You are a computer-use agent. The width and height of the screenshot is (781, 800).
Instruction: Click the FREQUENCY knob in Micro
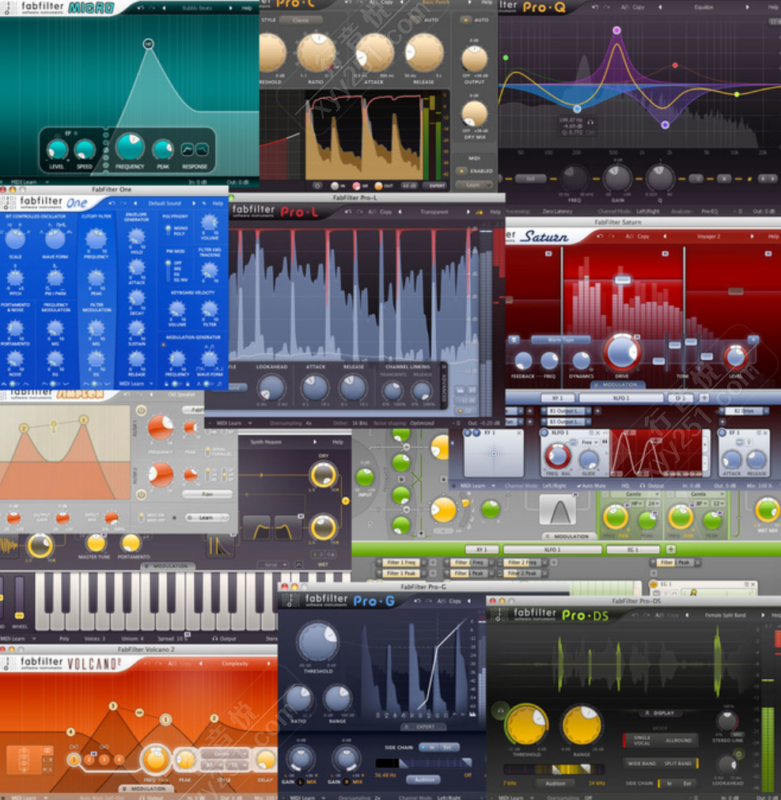(x=130, y=147)
